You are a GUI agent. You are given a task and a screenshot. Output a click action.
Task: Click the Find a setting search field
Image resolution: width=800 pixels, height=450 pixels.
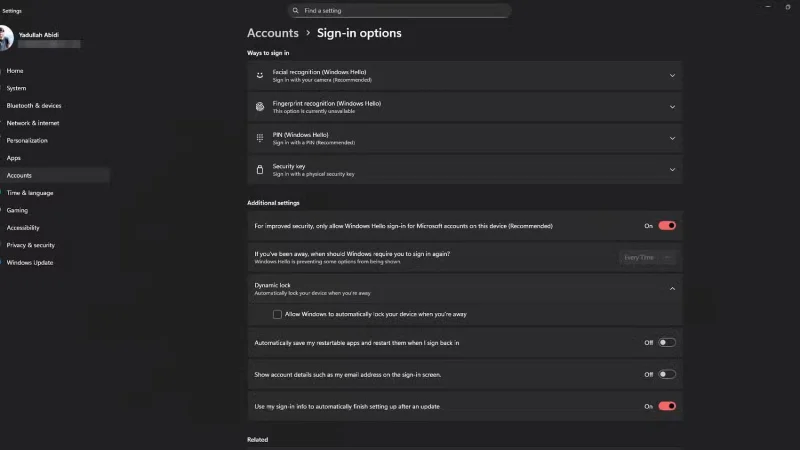(399, 10)
